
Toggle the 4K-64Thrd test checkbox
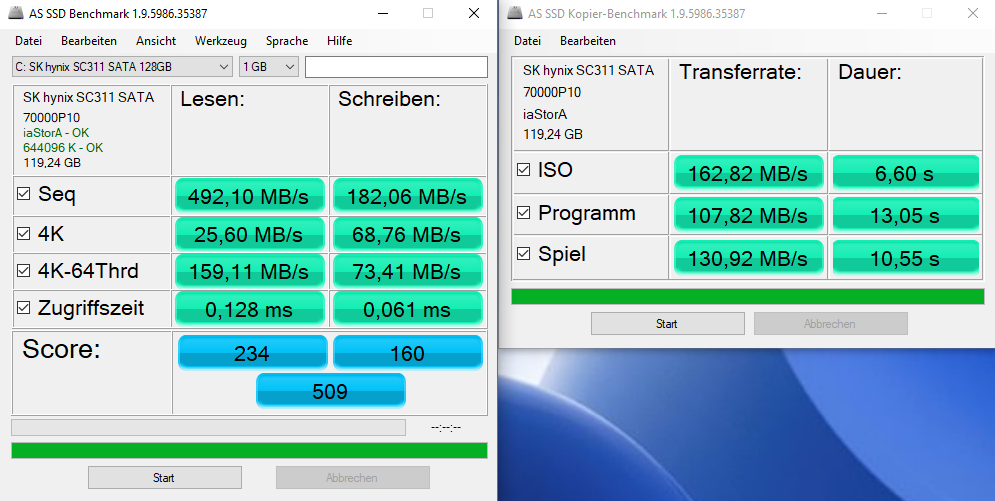pyautogui.click(x=24, y=271)
